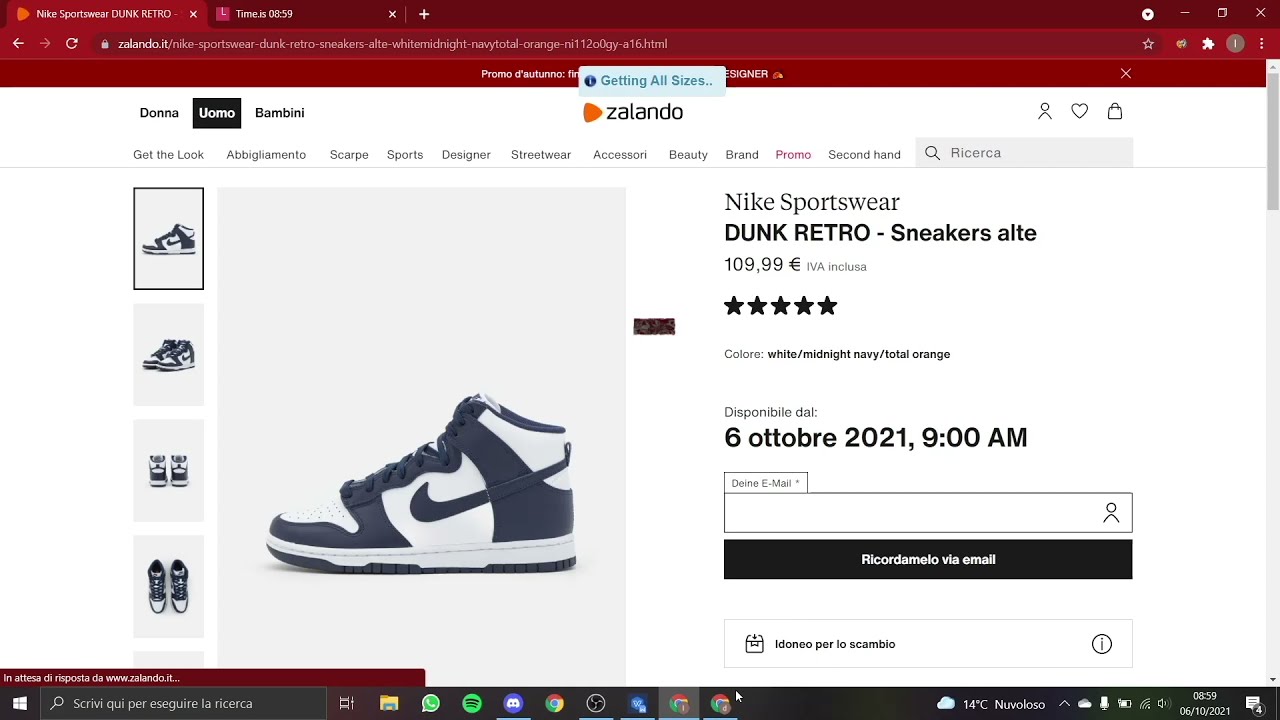Open WhatsApp from the taskbar
The width and height of the screenshot is (1280, 720).
[431, 704]
